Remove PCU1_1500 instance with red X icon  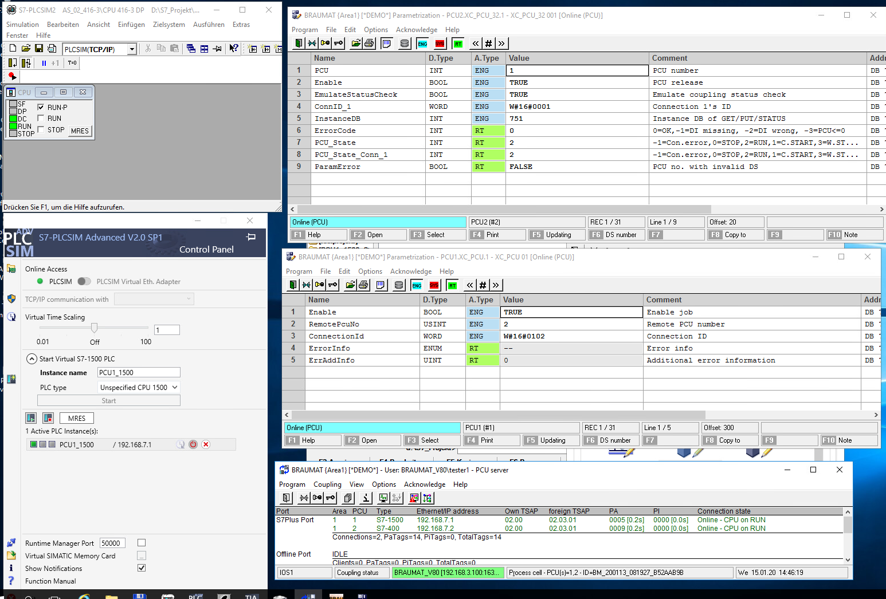point(206,445)
